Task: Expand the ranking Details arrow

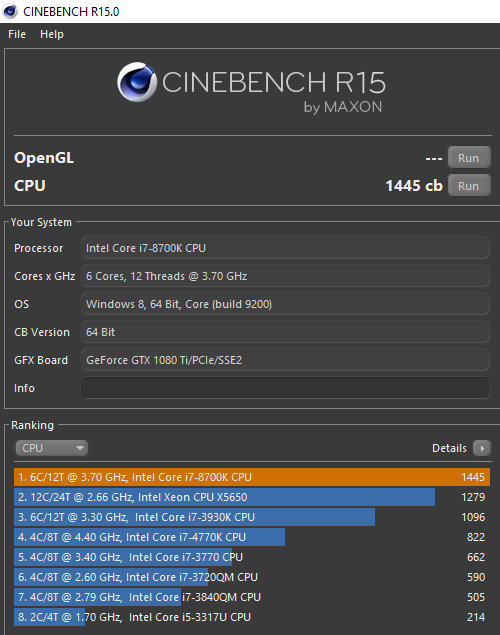Action: pos(482,448)
